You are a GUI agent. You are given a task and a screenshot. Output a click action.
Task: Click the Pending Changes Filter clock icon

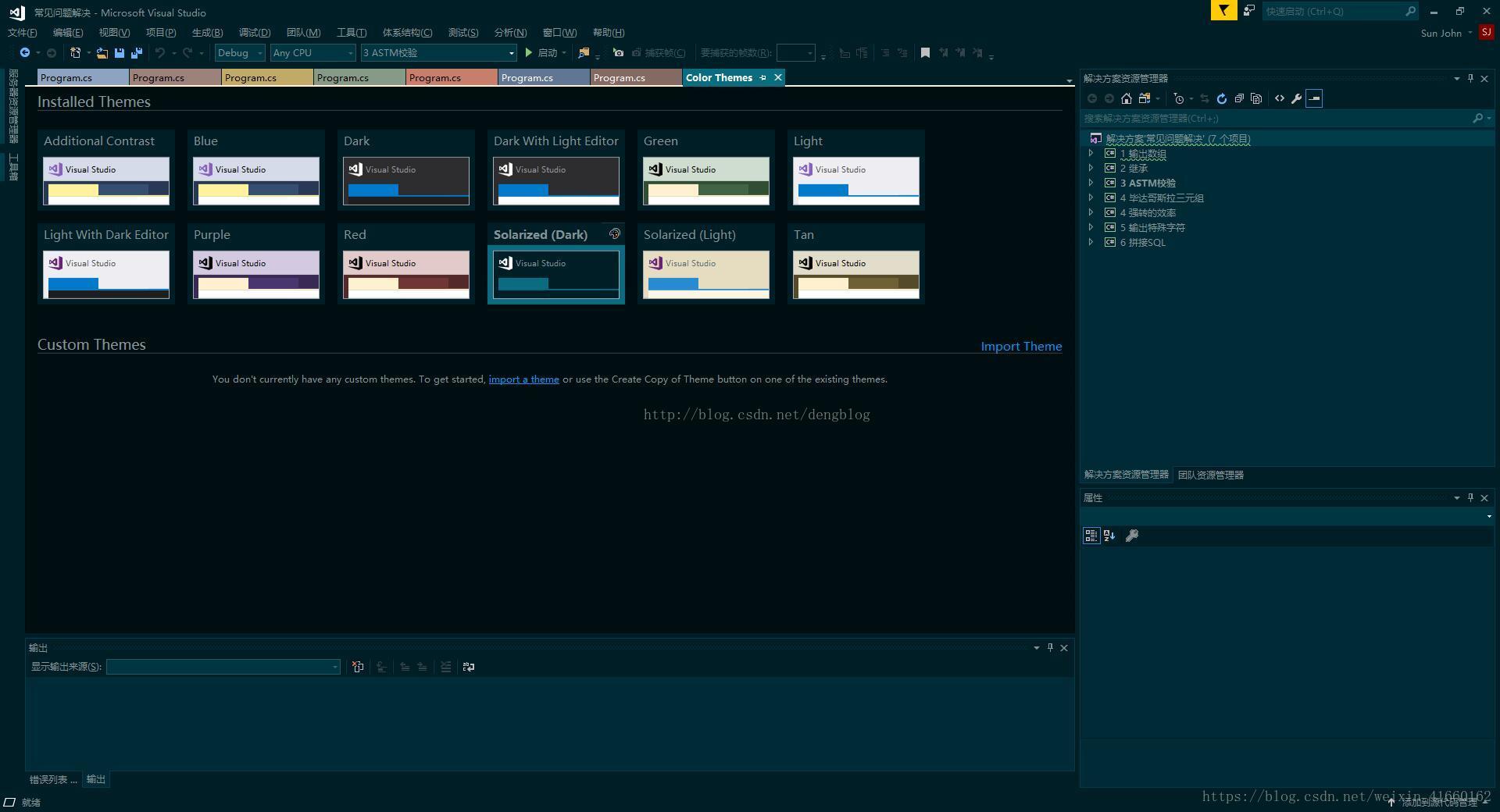[x=1179, y=98]
